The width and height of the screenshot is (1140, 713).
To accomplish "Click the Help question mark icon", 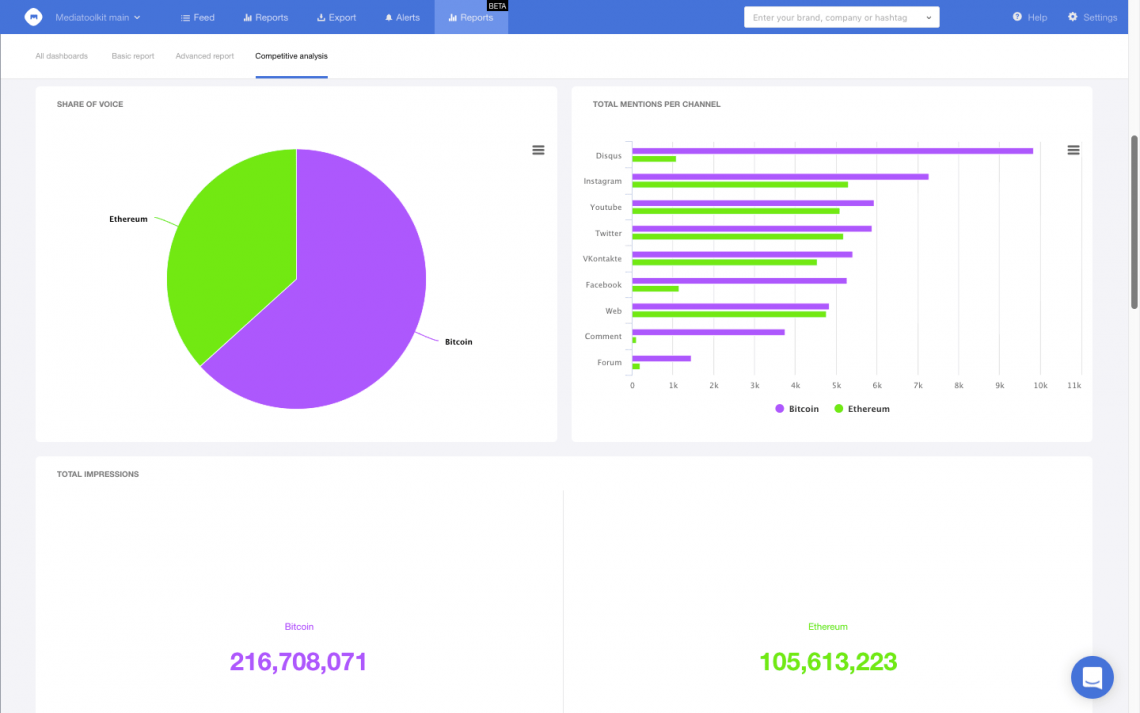I will click(1017, 17).
